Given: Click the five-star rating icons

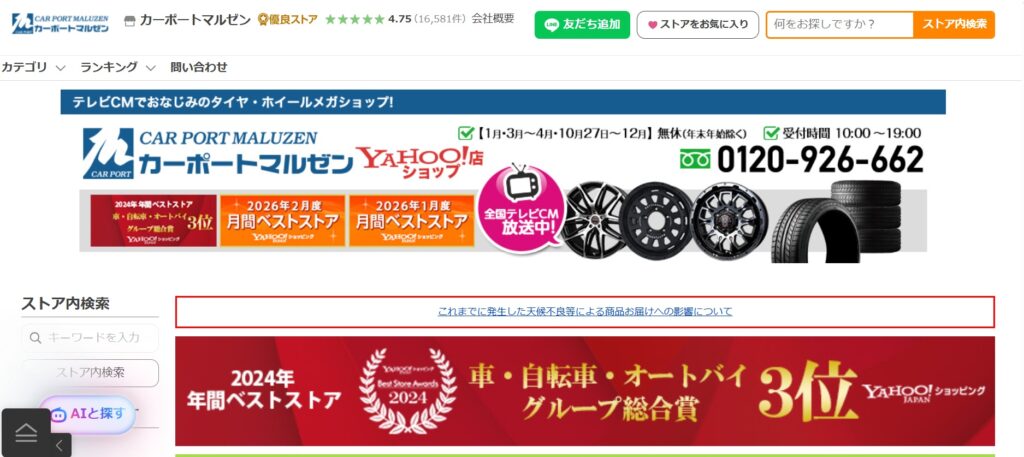Looking at the screenshot, I should coord(355,20).
